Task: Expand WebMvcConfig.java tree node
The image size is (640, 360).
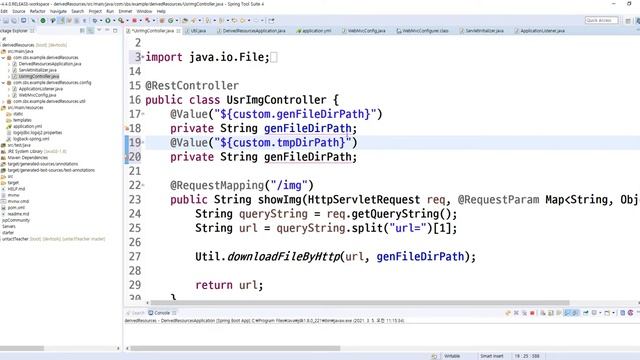Action: coord(9,95)
